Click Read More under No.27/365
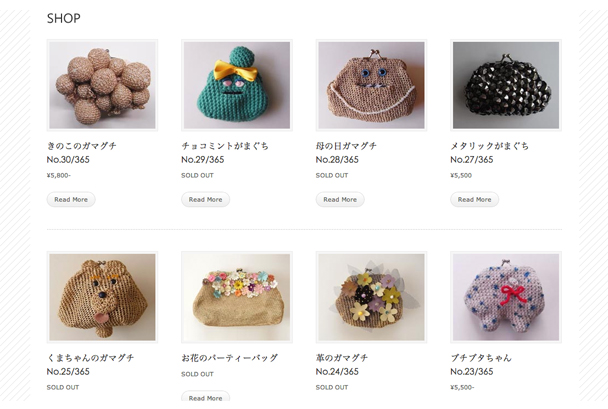Screen dimensions: 608x409 474,199
